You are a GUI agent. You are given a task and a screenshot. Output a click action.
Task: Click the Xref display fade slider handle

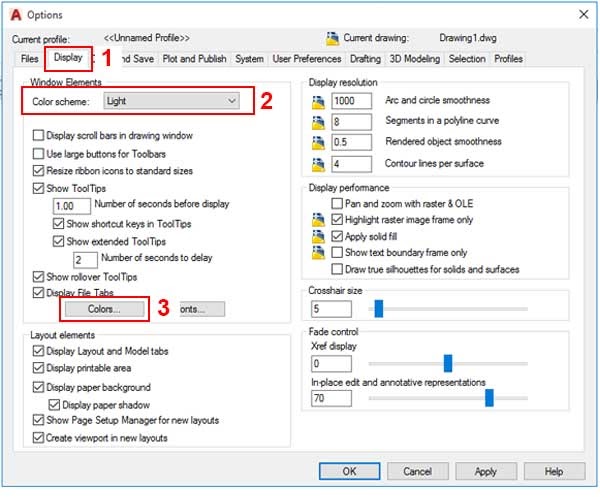(x=448, y=363)
